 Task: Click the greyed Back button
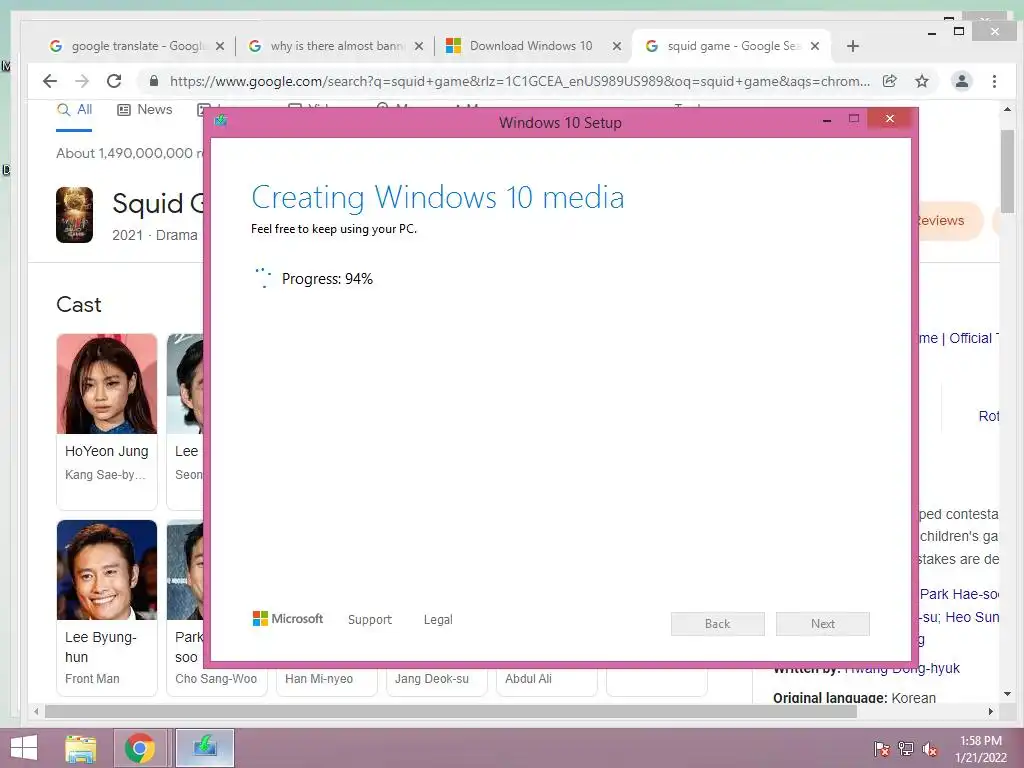pyautogui.click(x=717, y=624)
